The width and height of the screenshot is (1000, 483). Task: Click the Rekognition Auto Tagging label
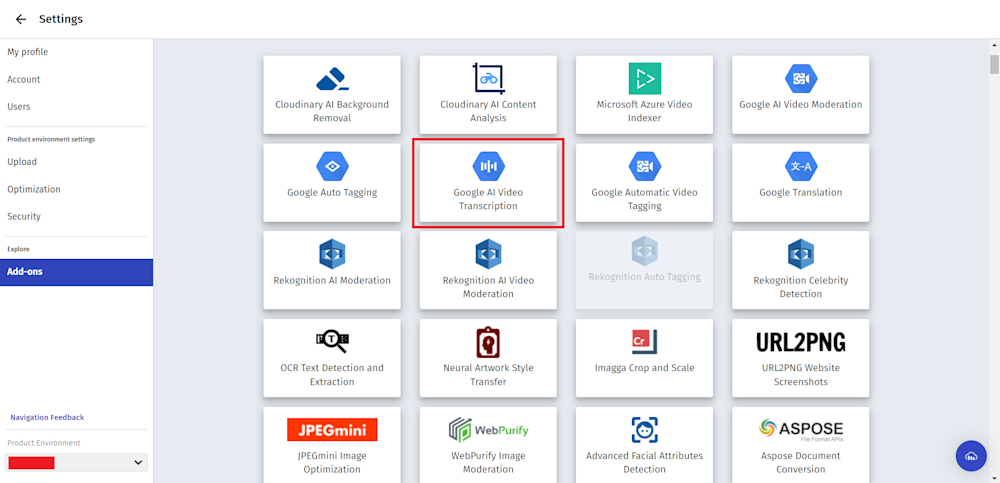[x=645, y=277]
